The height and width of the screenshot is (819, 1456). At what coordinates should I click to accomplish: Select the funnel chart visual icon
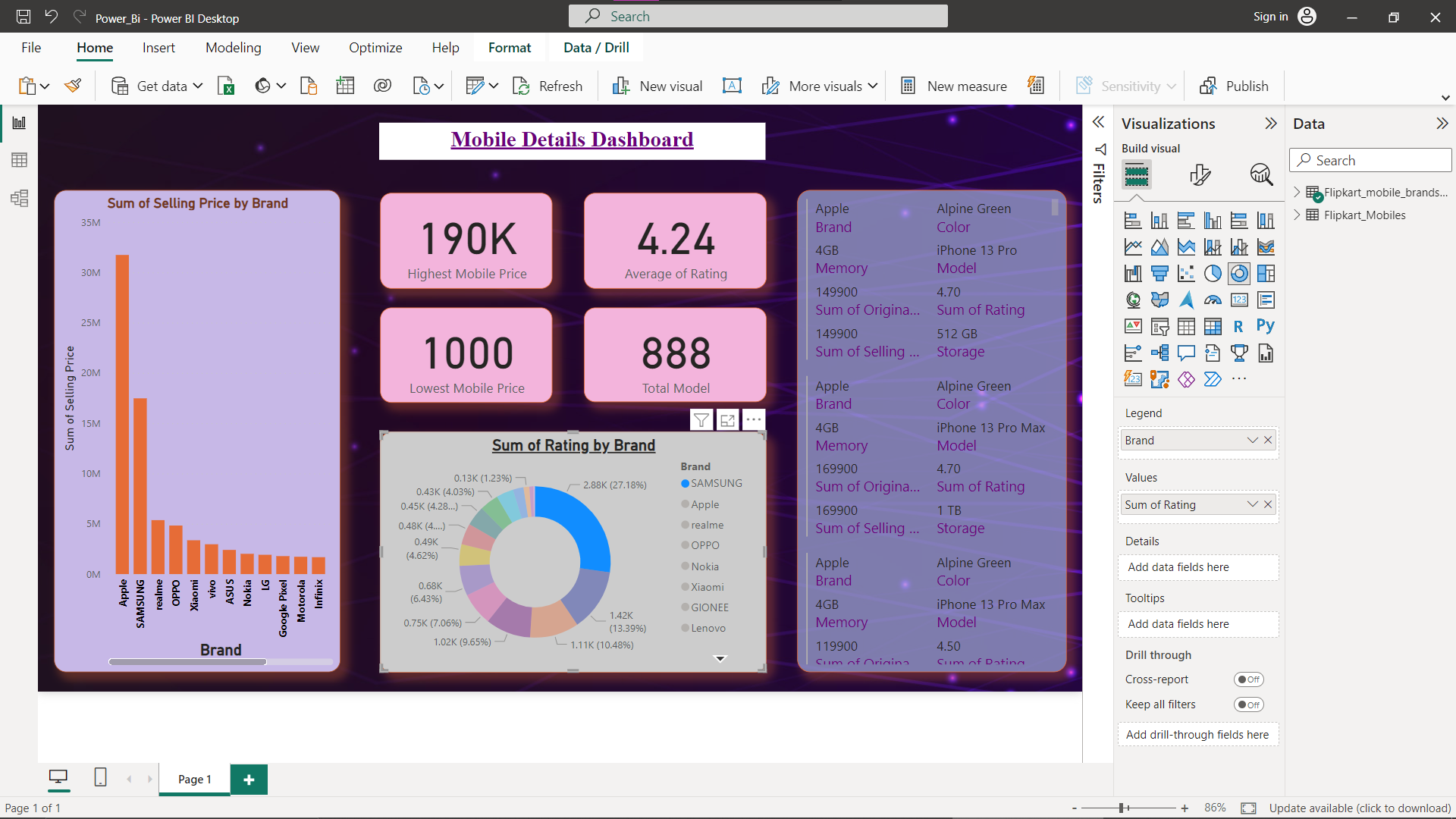(1159, 273)
